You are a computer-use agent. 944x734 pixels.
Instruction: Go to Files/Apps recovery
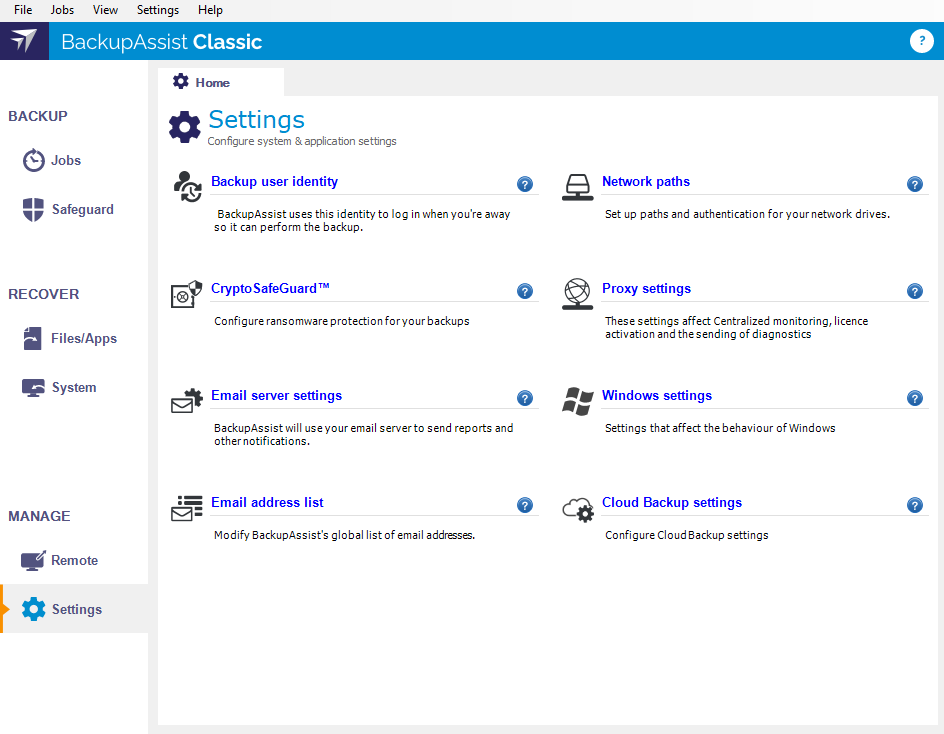pyautogui.click(x=84, y=338)
